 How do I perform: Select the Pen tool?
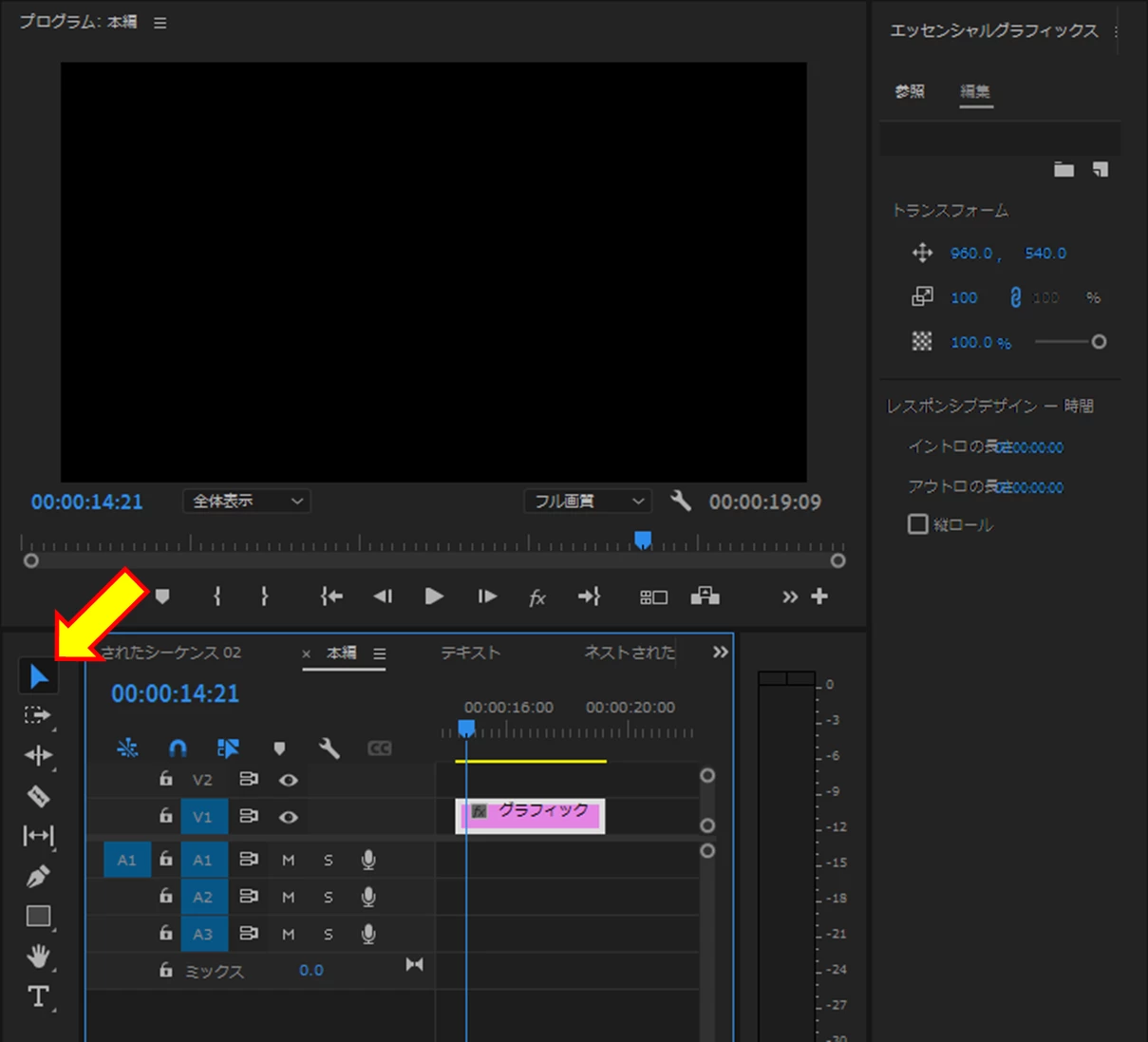tap(38, 876)
